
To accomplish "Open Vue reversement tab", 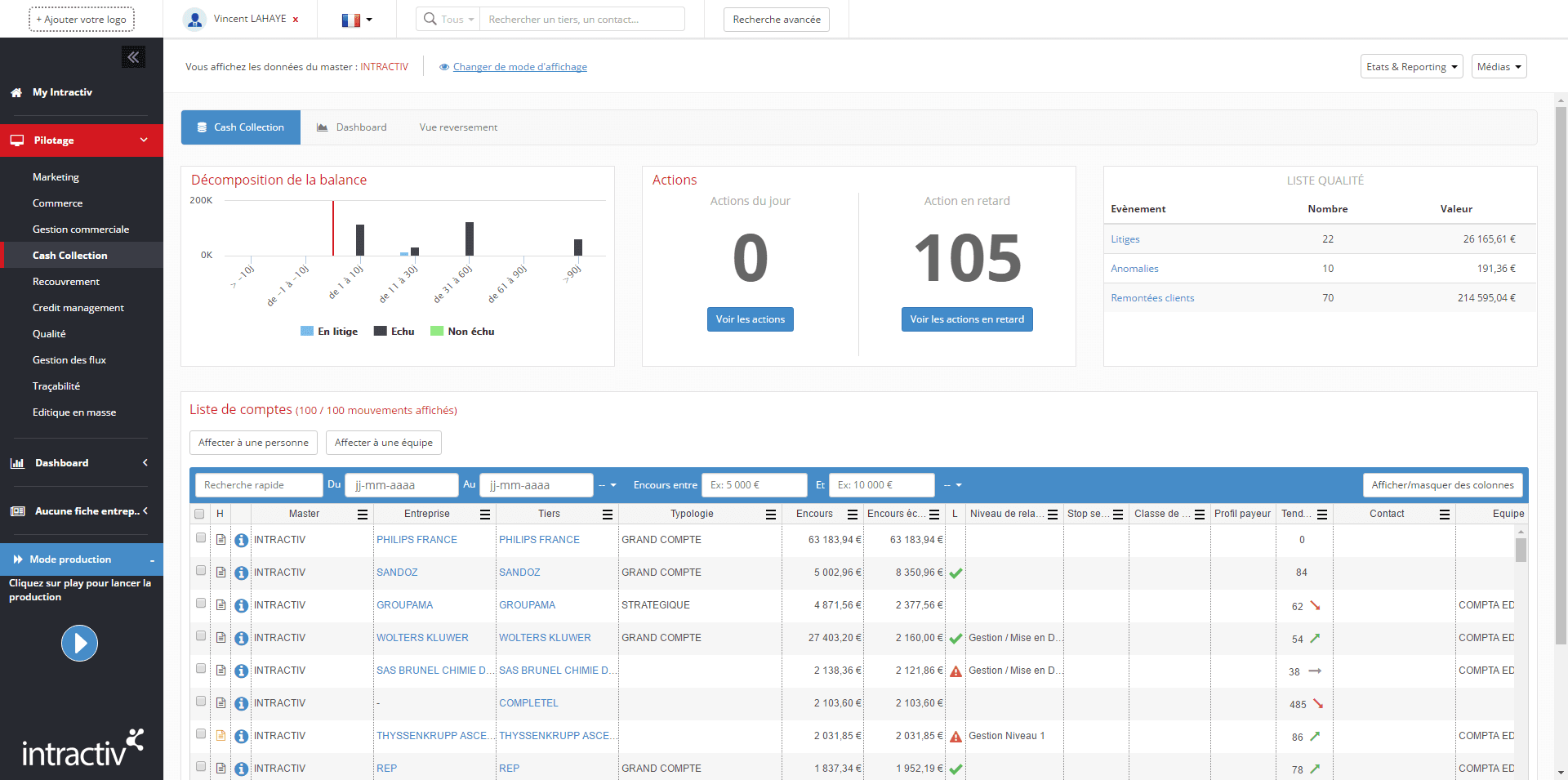I will [458, 127].
